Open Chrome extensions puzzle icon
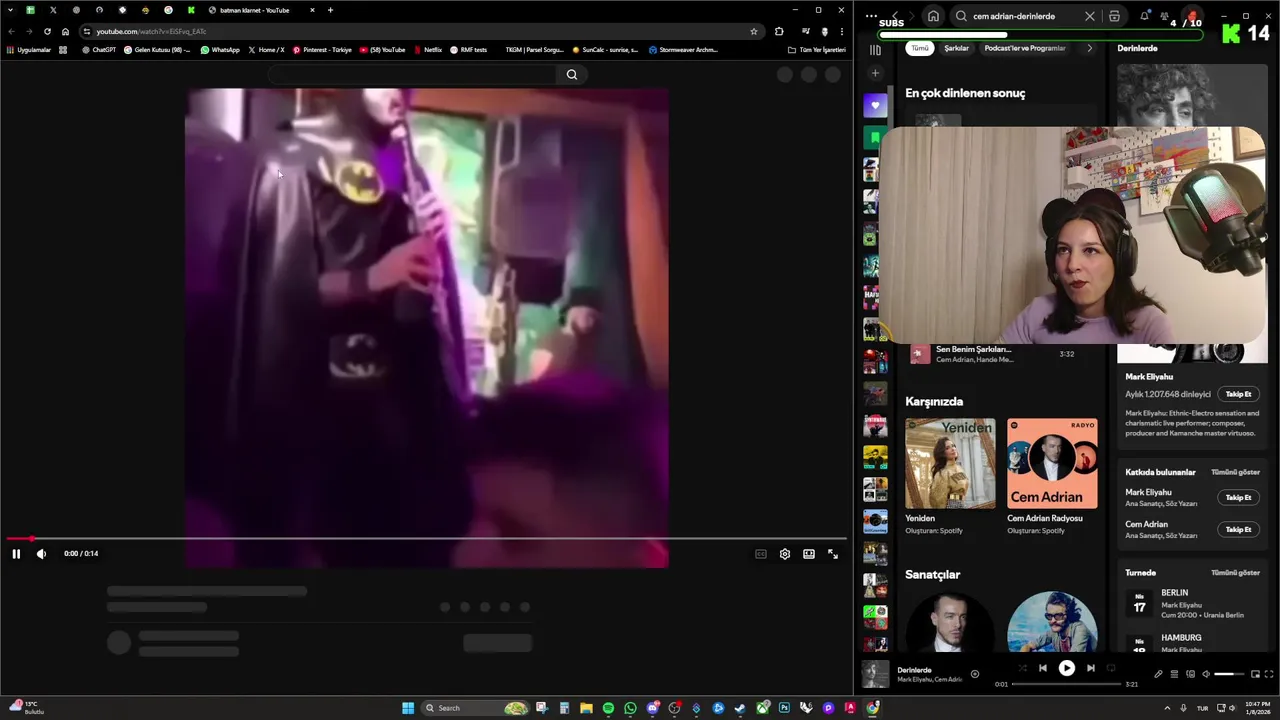1280x720 pixels. coord(779,31)
